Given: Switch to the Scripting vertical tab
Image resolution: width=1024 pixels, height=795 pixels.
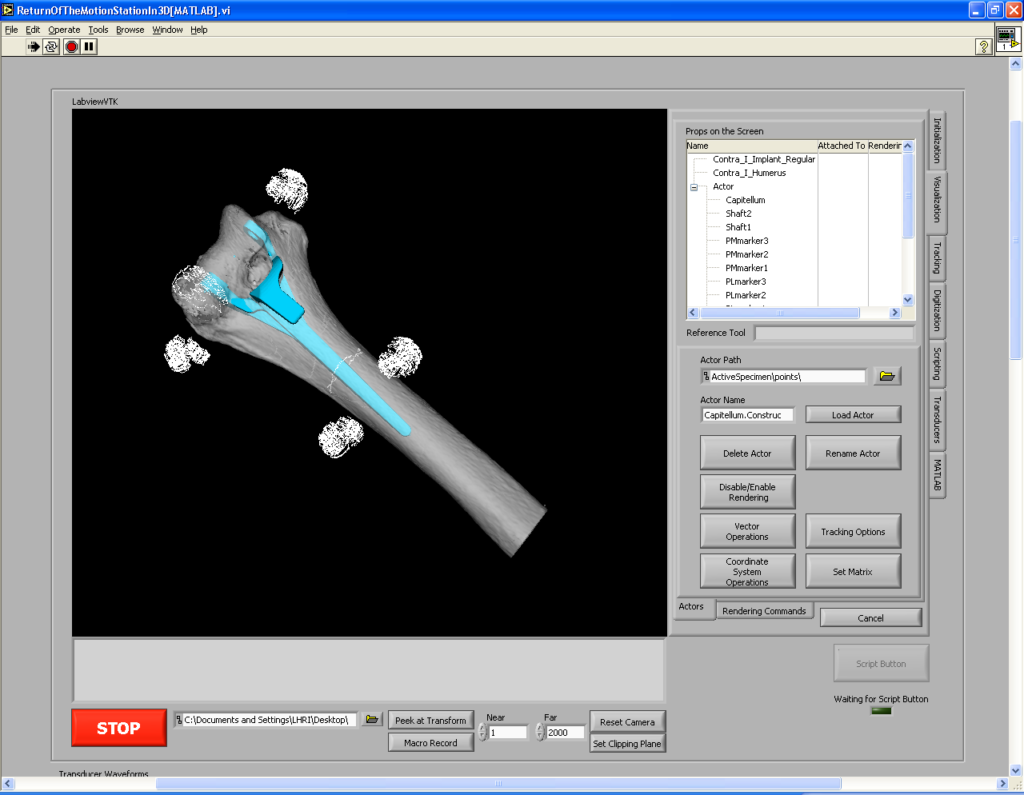Looking at the screenshot, I should click(x=936, y=364).
